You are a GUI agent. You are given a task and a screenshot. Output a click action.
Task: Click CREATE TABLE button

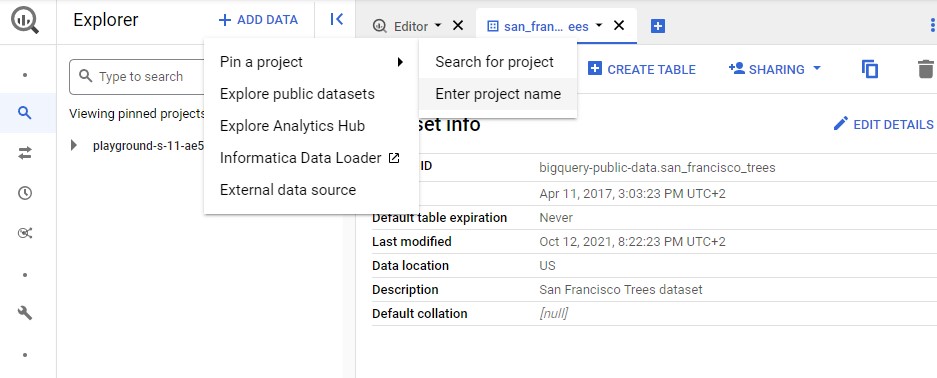[642, 69]
